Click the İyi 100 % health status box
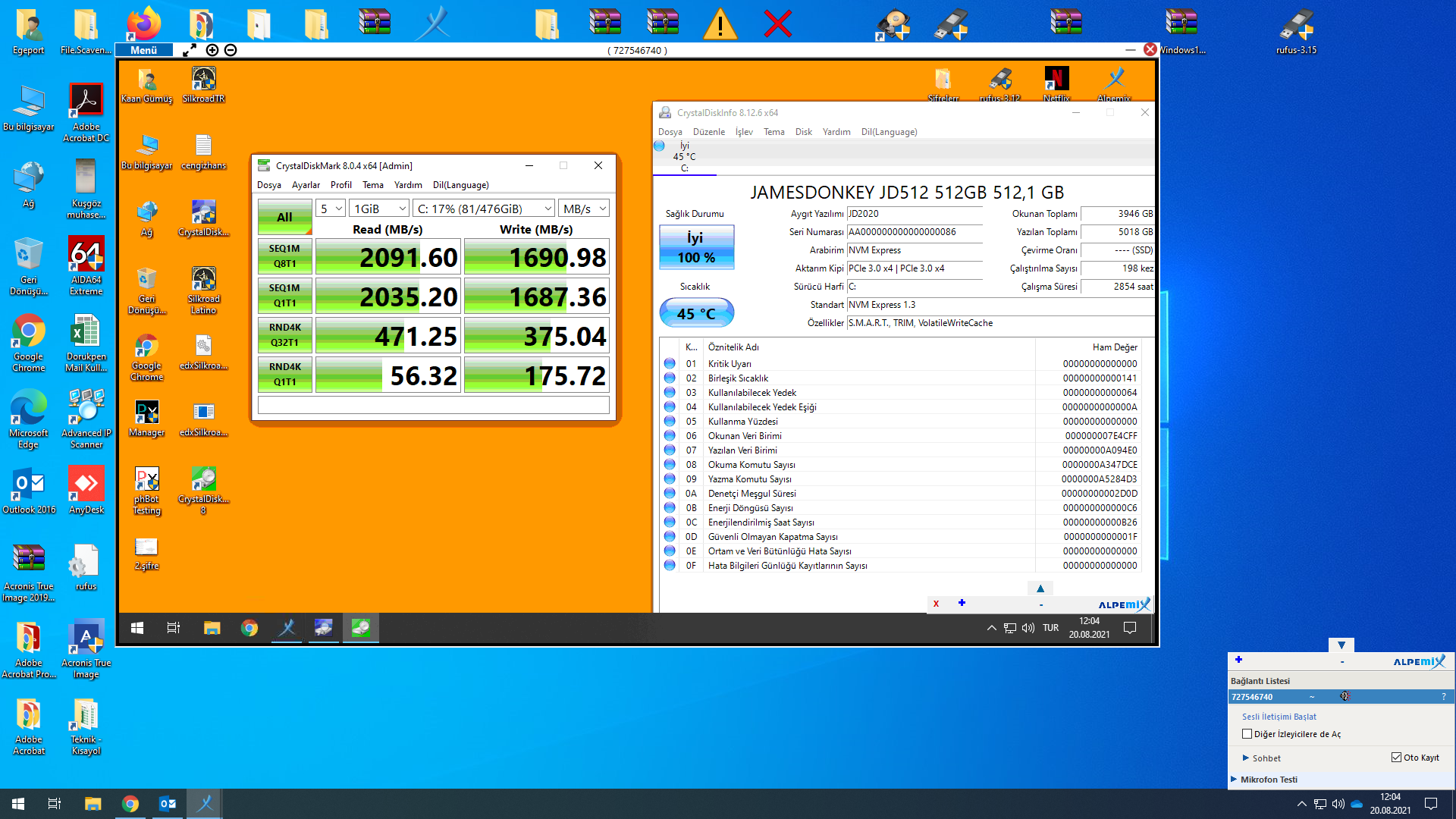The image size is (1456, 819). click(x=696, y=247)
